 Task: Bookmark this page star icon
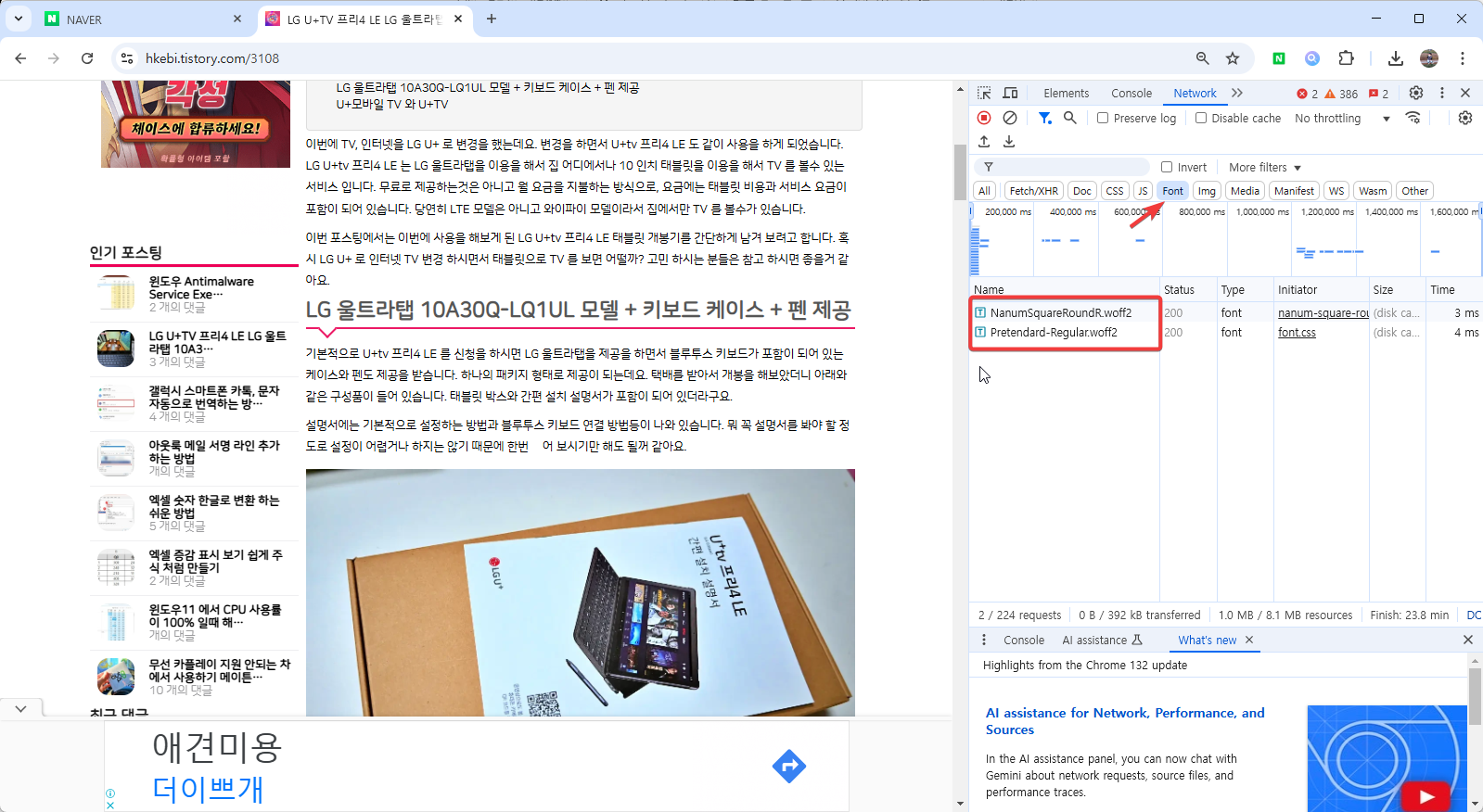point(1233,58)
